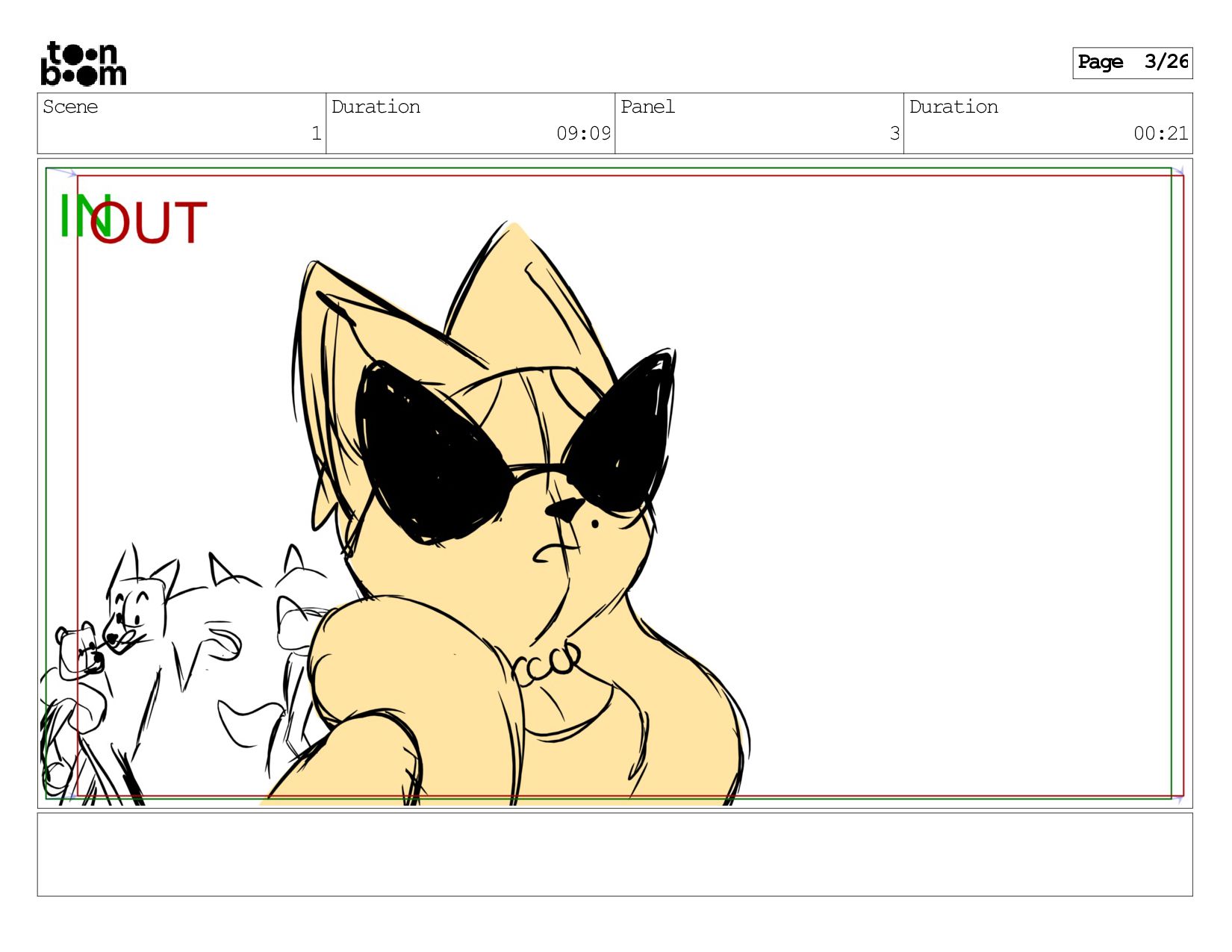Click the scene duration value 09:09

coord(583,134)
